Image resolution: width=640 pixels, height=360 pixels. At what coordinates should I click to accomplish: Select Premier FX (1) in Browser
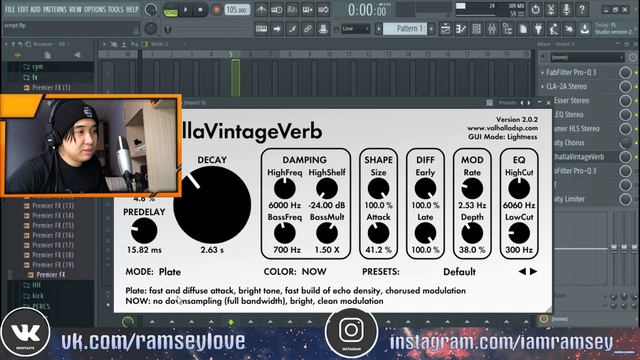tap(51, 87)
